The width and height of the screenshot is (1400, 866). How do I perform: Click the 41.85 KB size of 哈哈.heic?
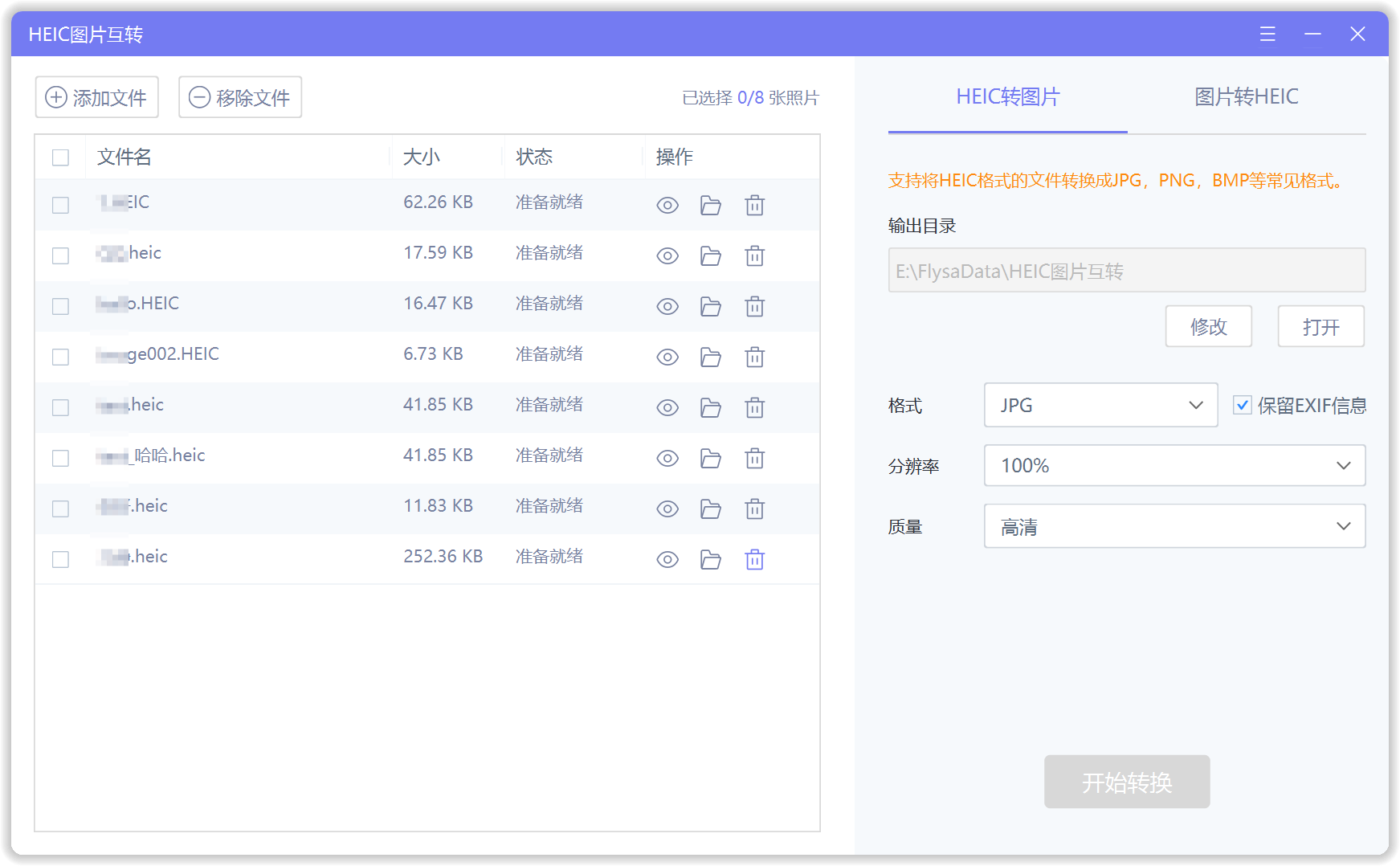point(438,455)
